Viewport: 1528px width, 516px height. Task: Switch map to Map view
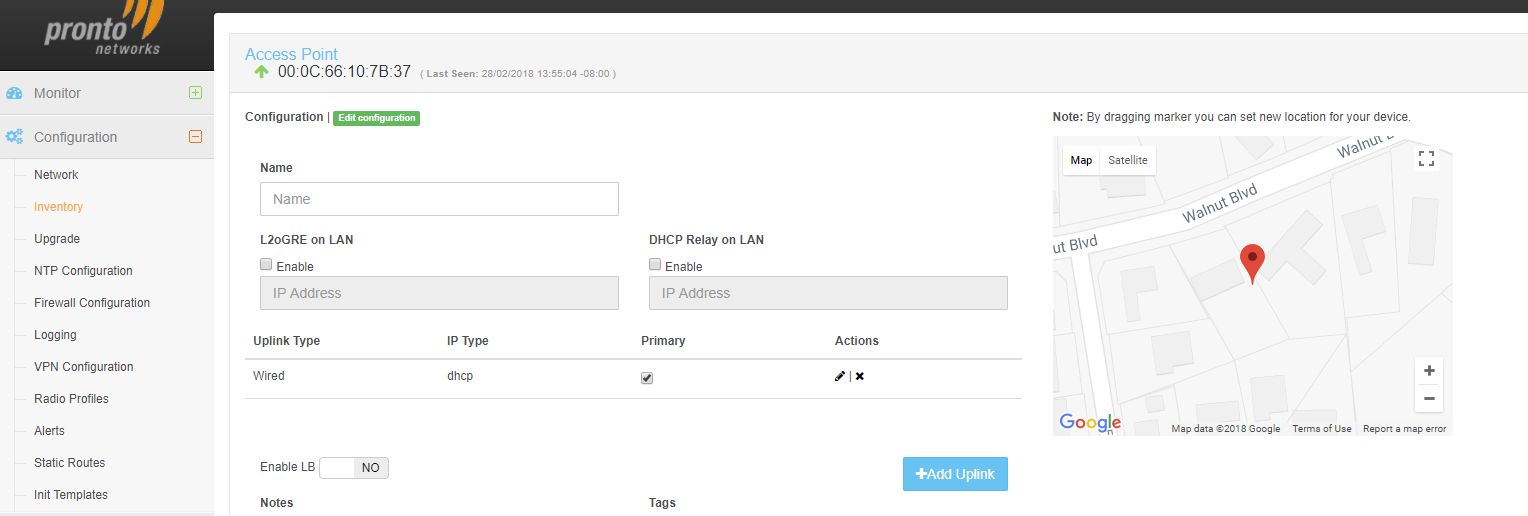coord(1081,160)
